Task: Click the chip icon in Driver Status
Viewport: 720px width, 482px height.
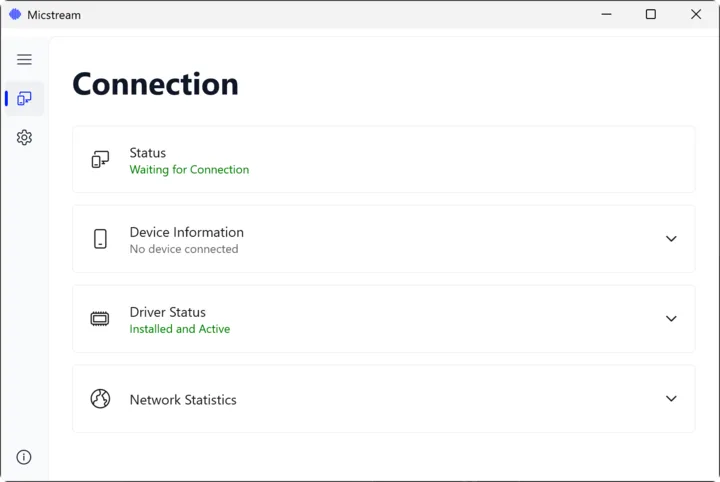Action: coord(100,319)
